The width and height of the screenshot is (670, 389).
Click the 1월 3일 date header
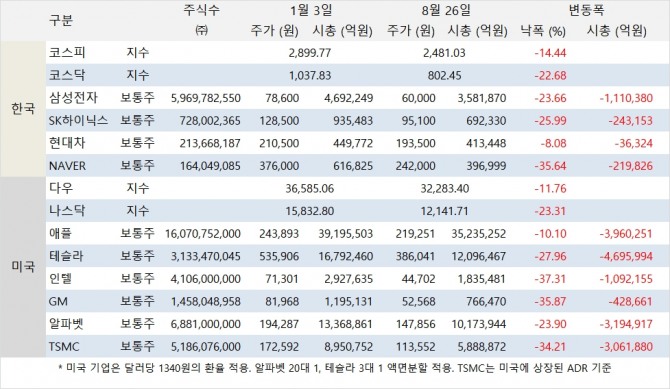tap(311, 10)
